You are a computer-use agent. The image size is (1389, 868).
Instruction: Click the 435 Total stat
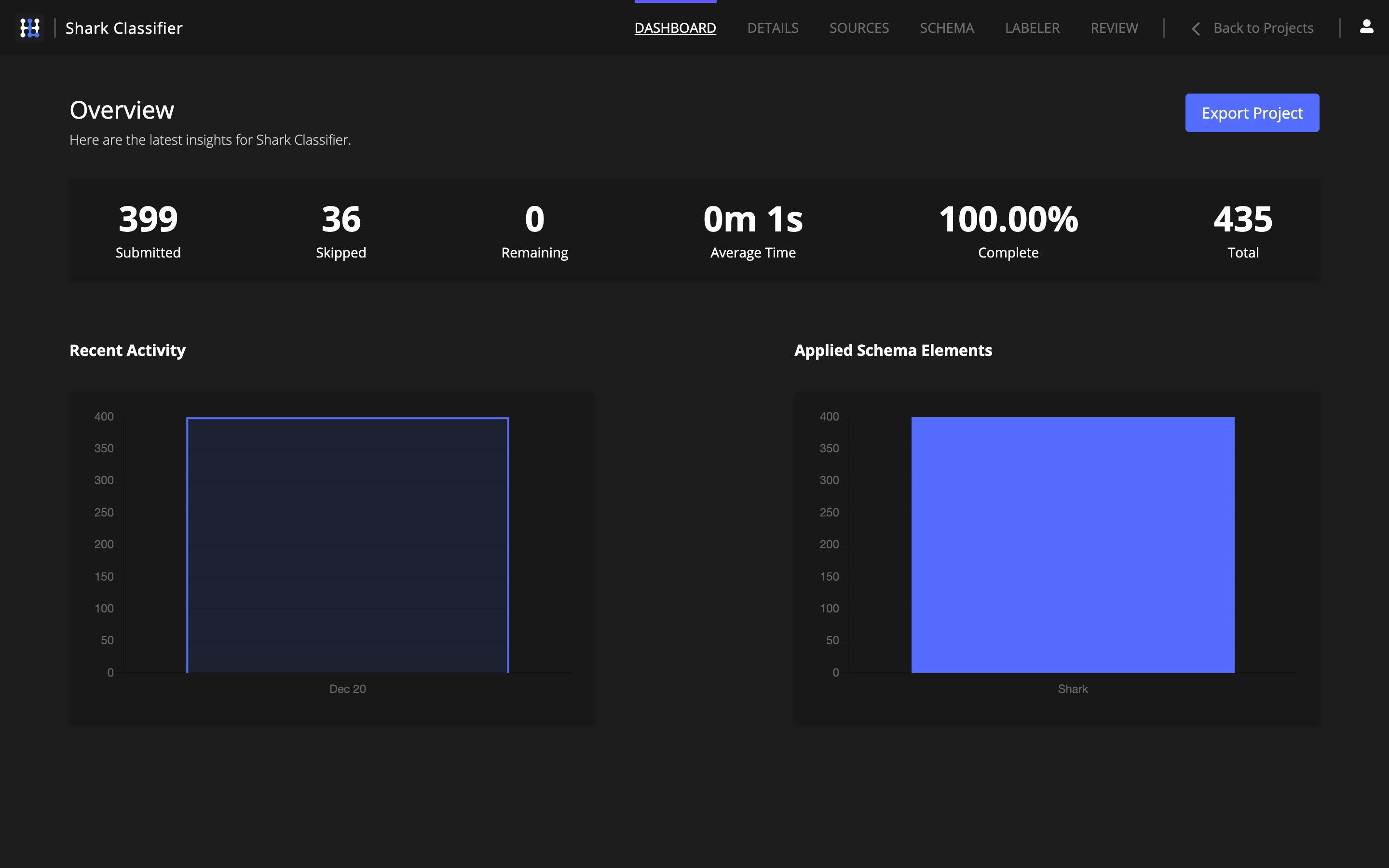pos(1243,230)
